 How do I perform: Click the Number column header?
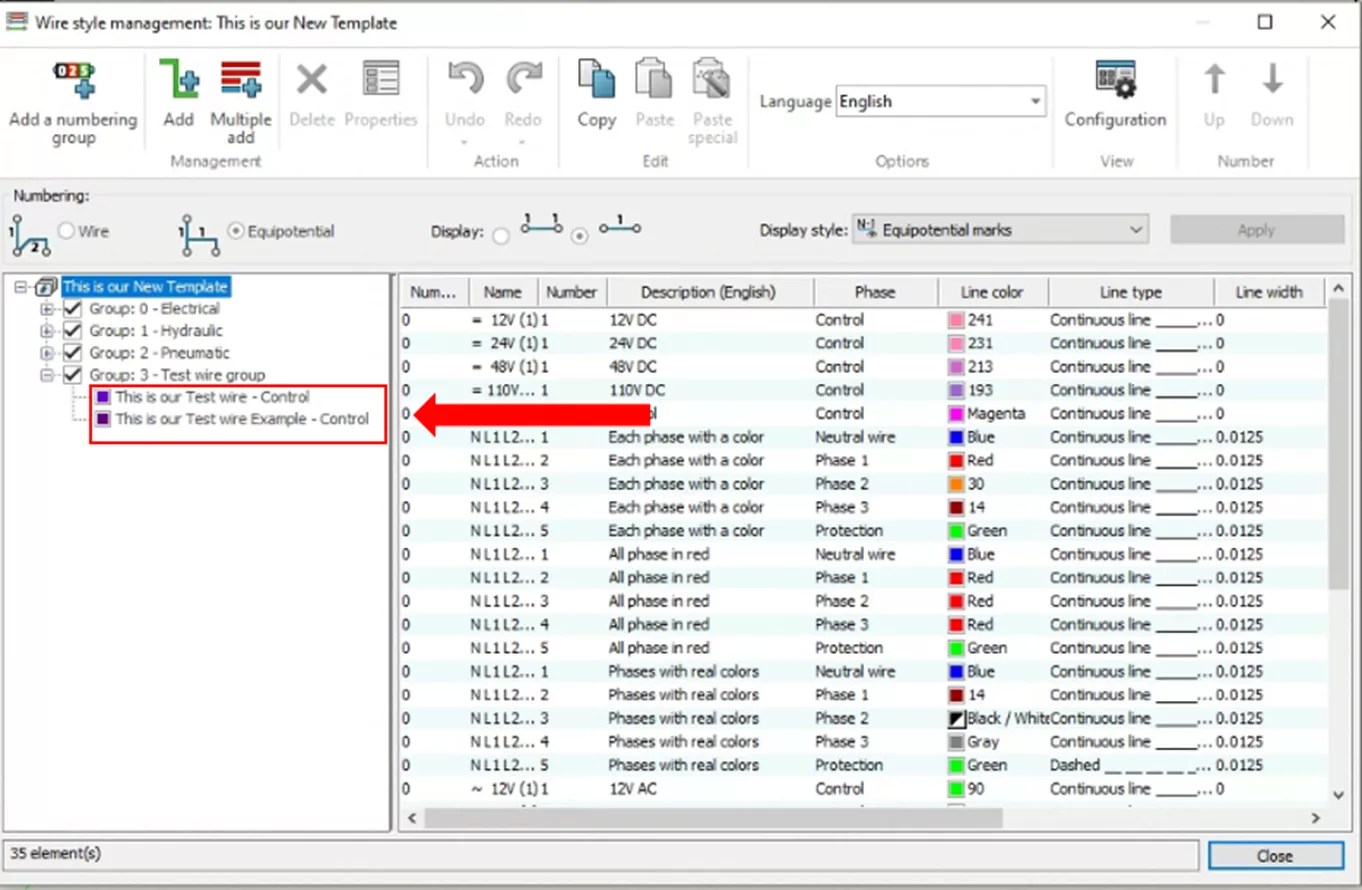pyautogui.click(x=572, y=292)
